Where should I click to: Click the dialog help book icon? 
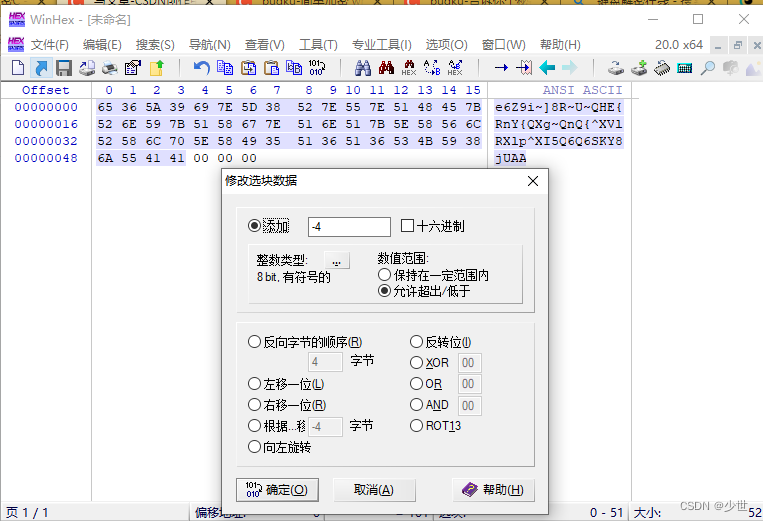[x=470, y=489]
